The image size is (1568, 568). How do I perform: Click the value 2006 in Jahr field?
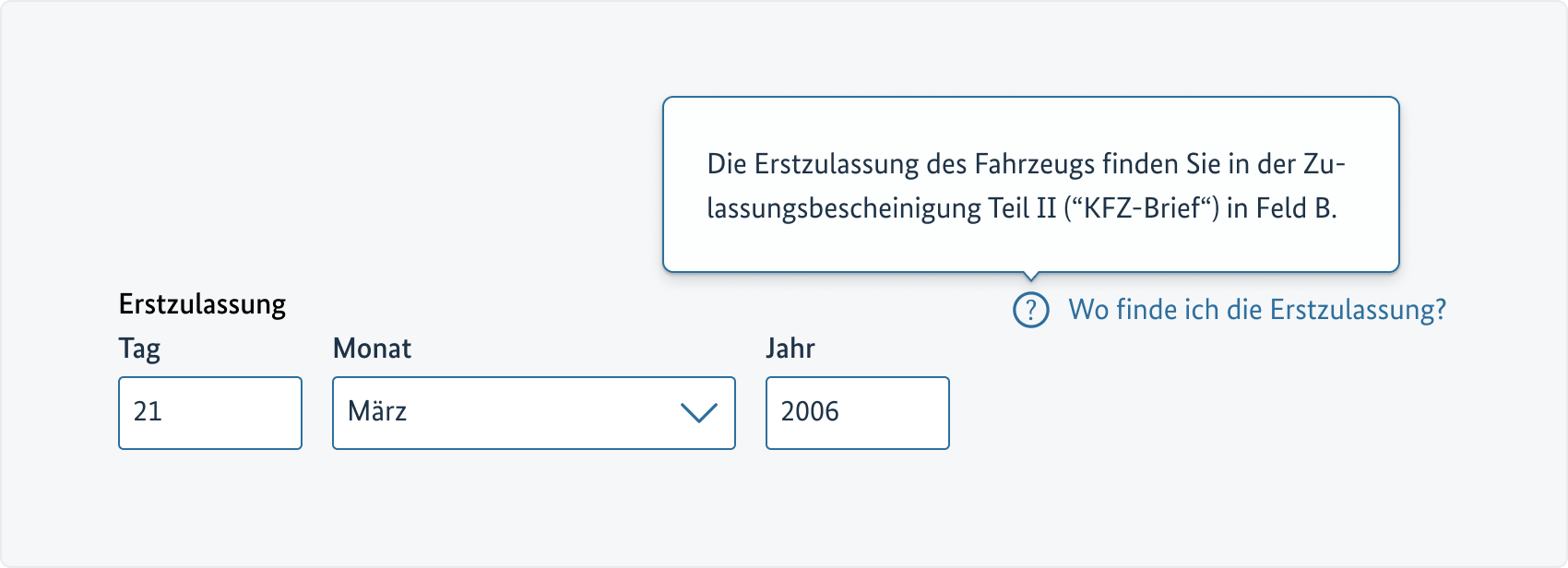click(810, 411)
